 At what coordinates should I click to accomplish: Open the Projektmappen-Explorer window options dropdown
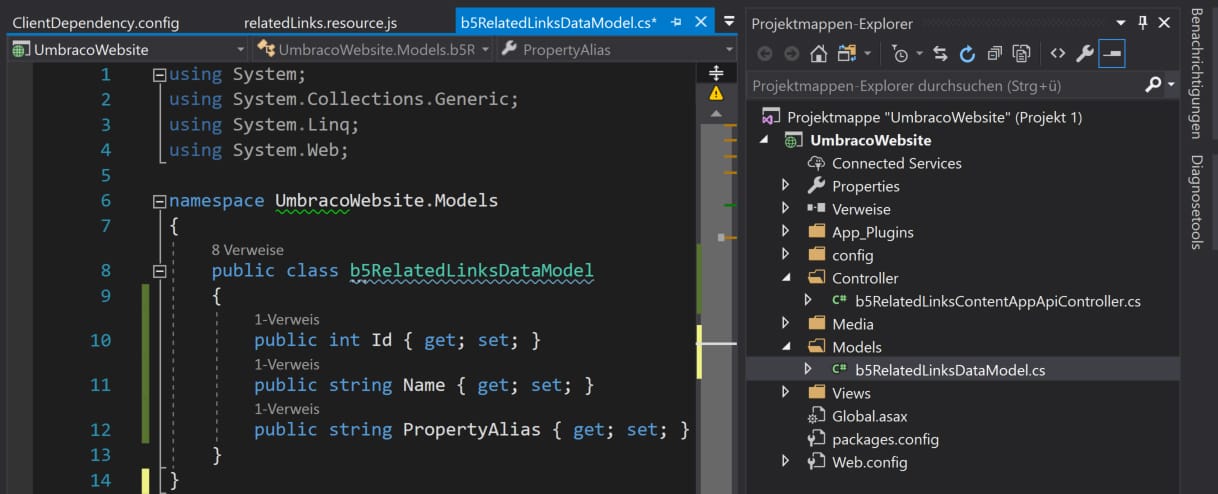tap(1120, 22)
